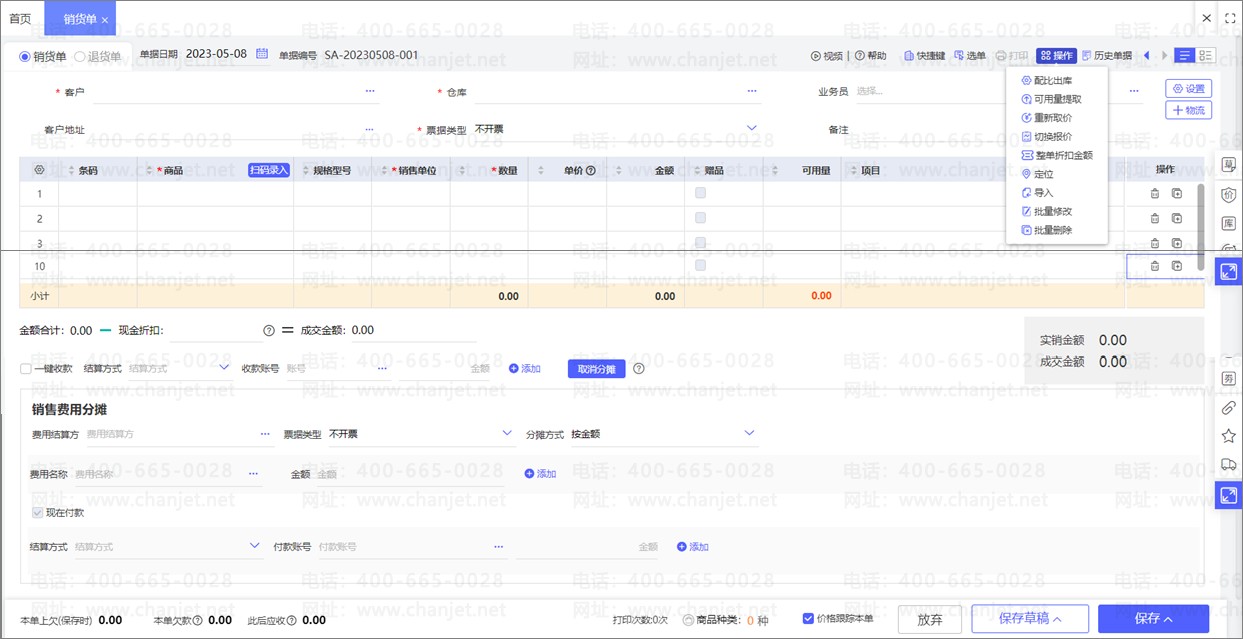Go to the previous document arrow
The width and height of the screenshot is (1243, 639).
[x=1146, y=56]
